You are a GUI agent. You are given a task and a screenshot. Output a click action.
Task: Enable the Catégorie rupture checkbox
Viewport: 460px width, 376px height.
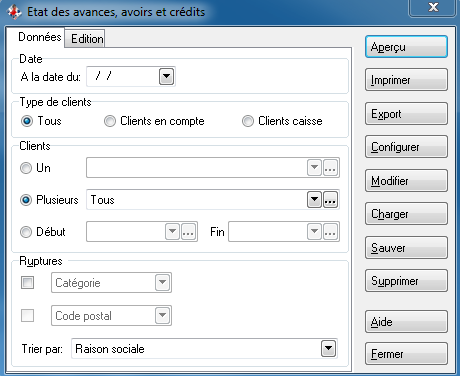(x=27, y=283)
